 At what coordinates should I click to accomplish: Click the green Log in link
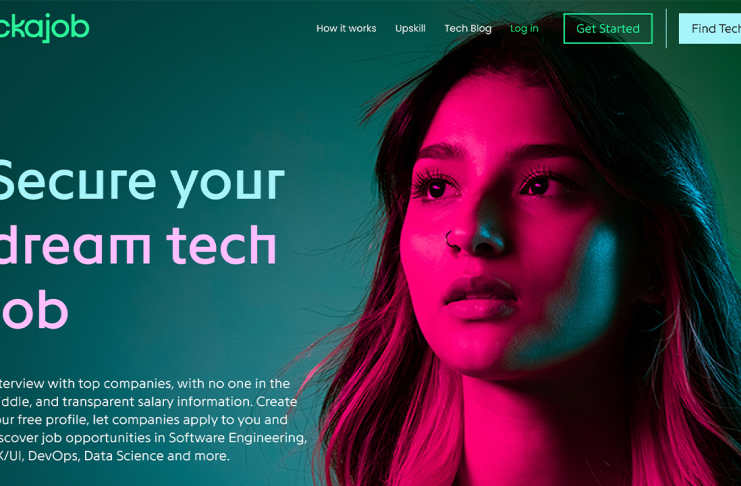(524, 29)
